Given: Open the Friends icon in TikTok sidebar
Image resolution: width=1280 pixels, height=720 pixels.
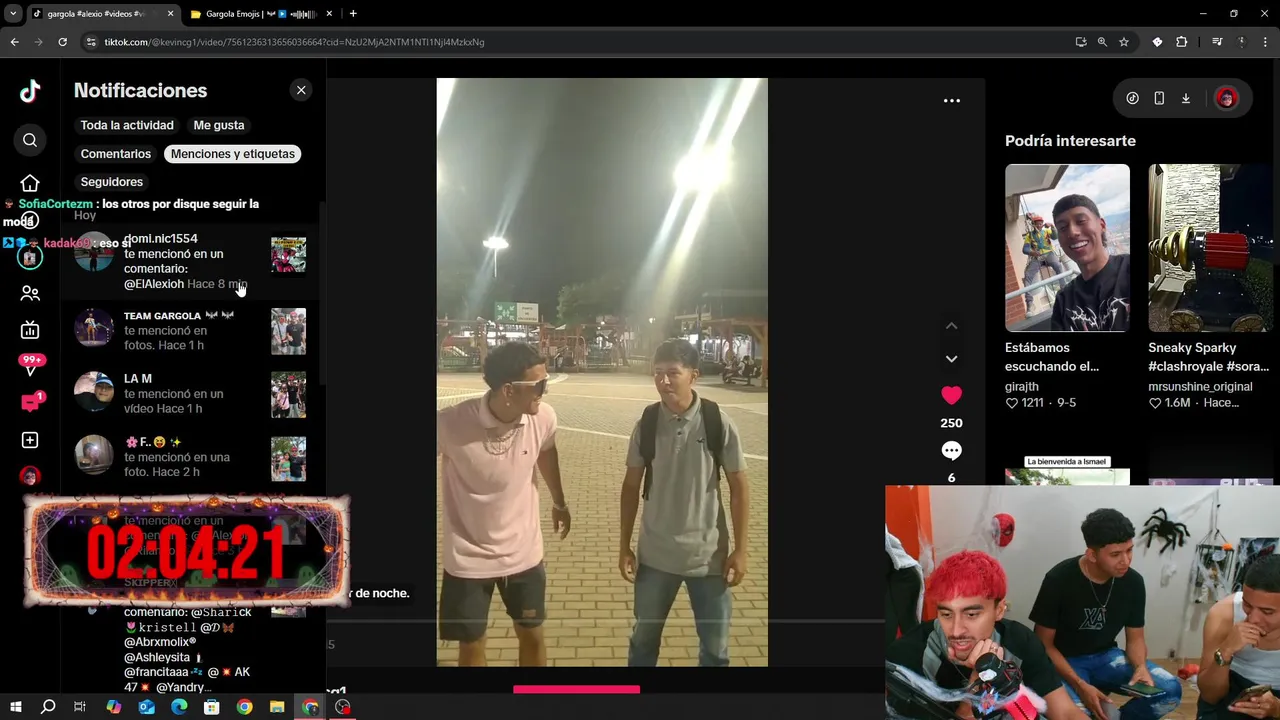Looking at the screenshot, I should 30,293.
